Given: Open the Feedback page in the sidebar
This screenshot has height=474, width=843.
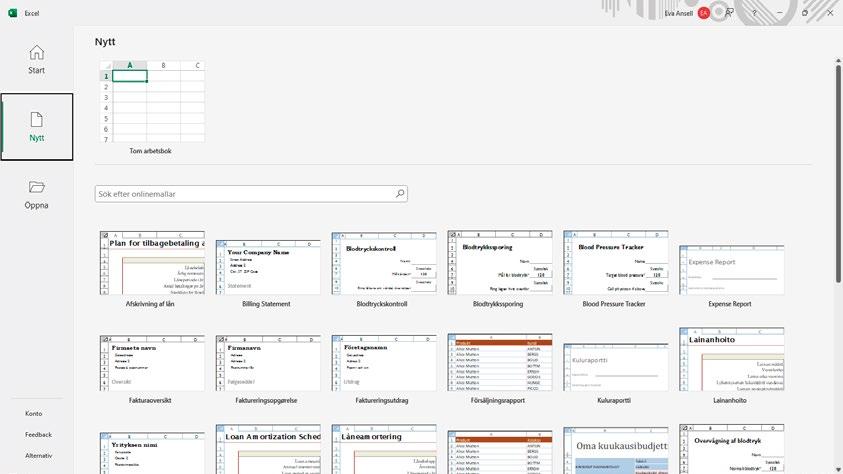Looking at the screenshot, I should [38, 434].
